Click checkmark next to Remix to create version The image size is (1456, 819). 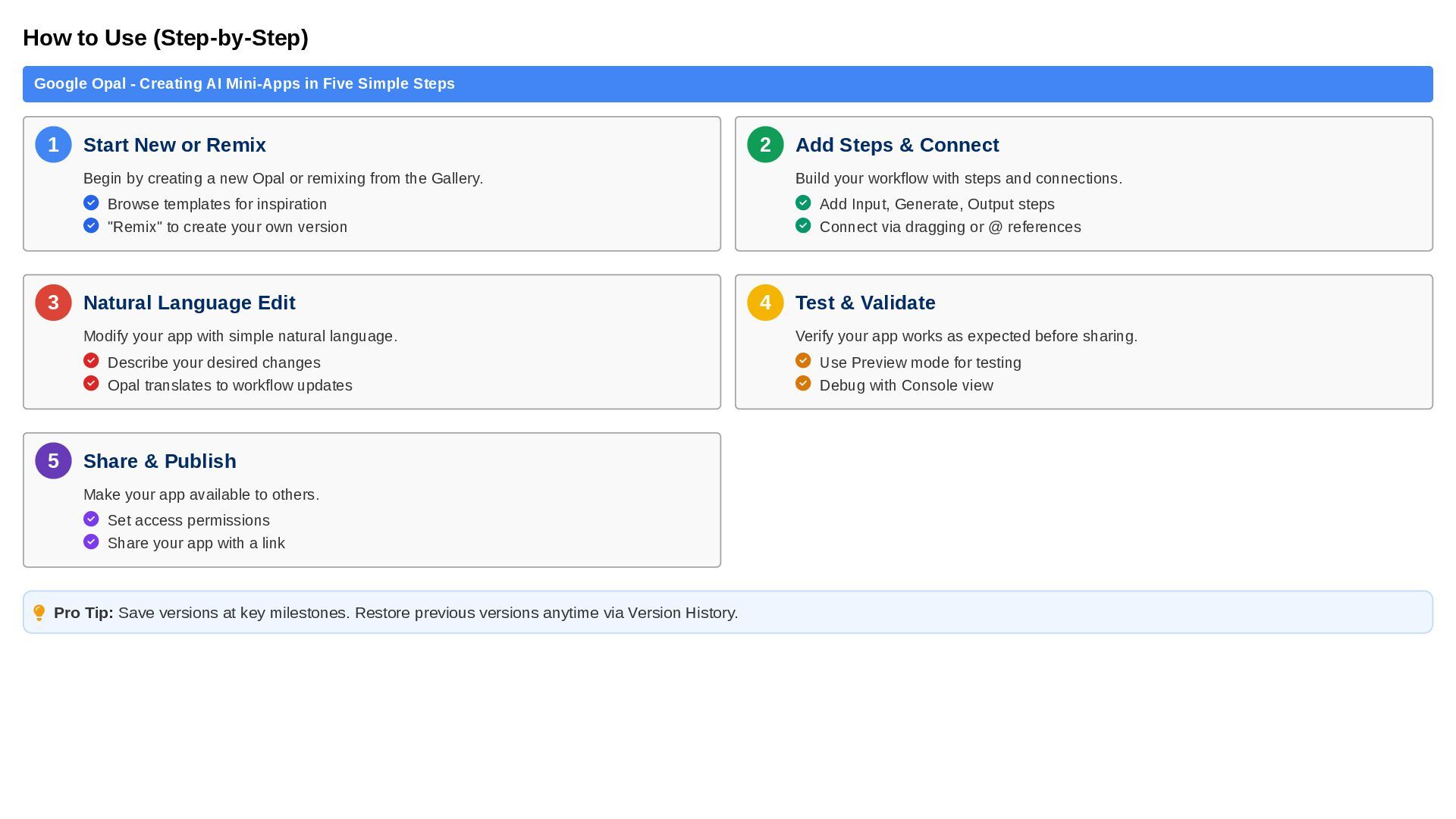[x=91, y=226]
